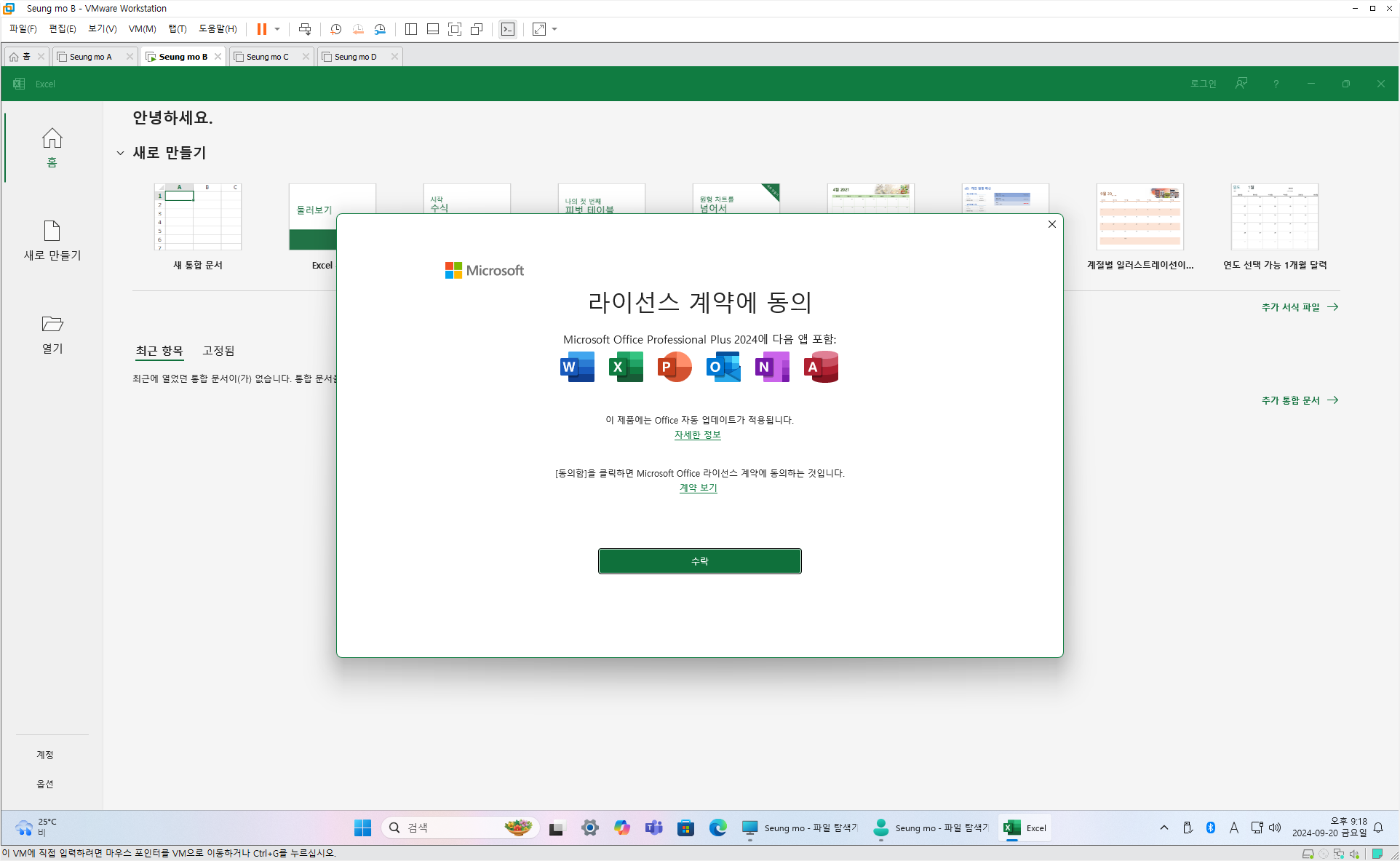The width and height of the screenshot is (1400, 861).
Task: Open the New (새로 만들기) sidebar icon
Action: pos(52,231)
